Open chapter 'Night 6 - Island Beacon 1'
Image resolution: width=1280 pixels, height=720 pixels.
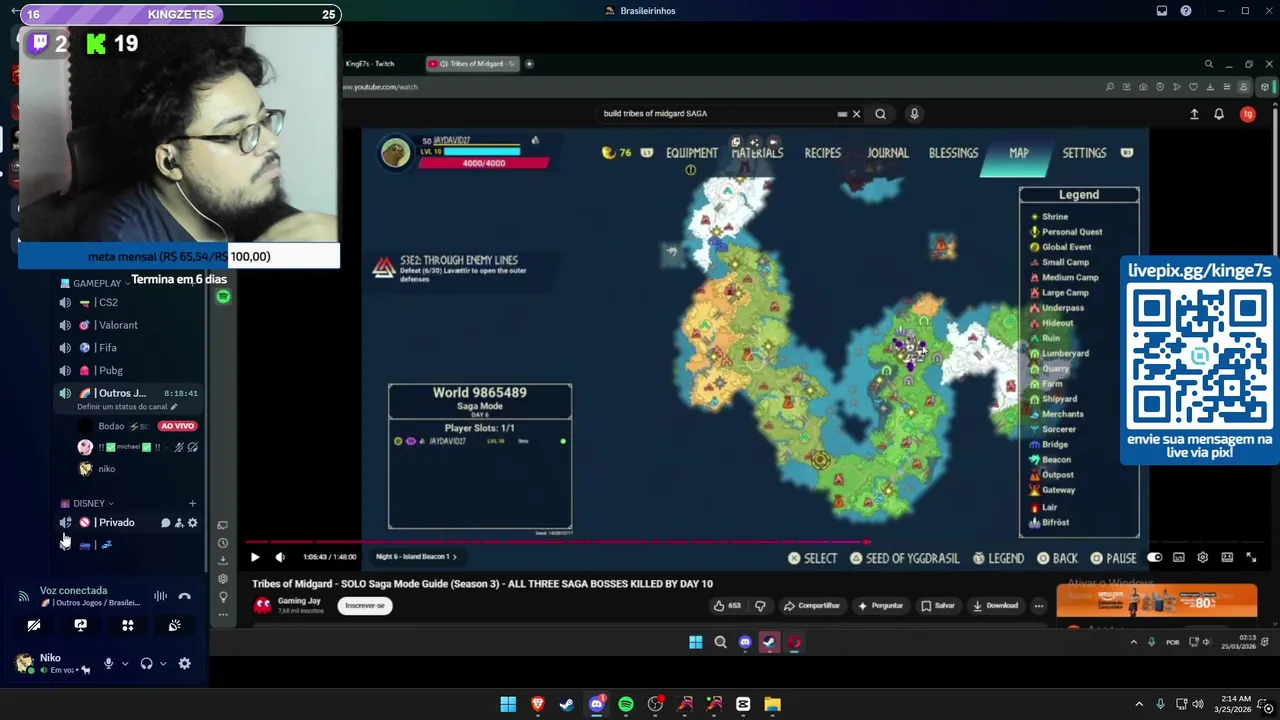415,557
